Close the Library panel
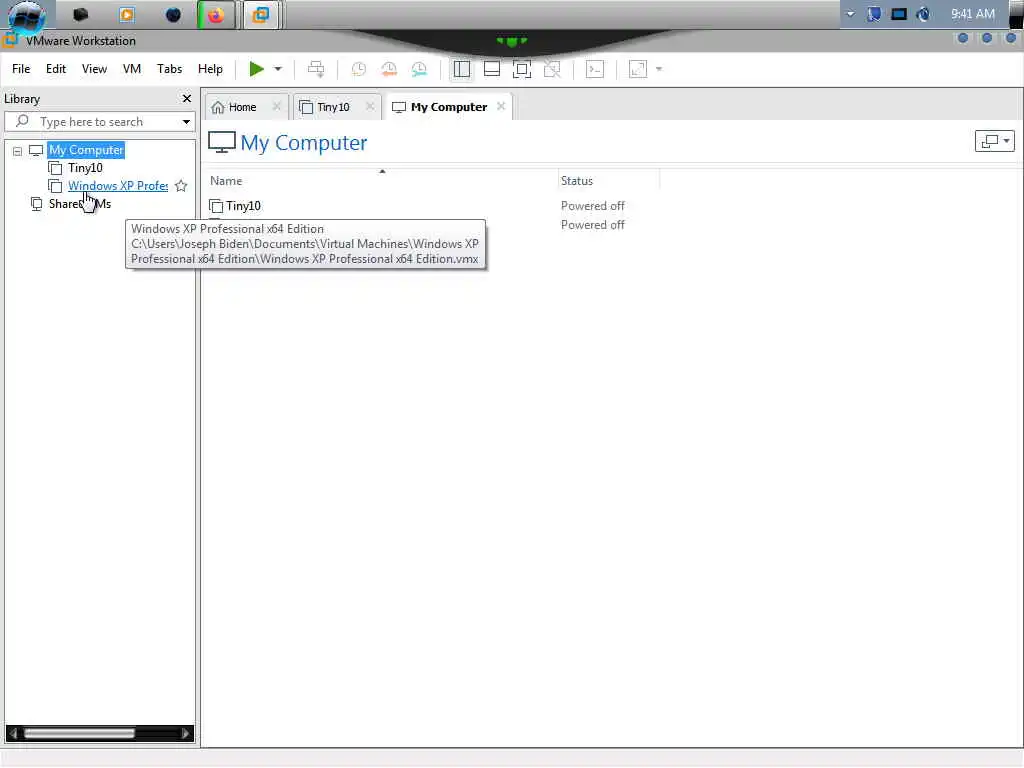This screenshot has width=1024, height=768. point(187,99)
